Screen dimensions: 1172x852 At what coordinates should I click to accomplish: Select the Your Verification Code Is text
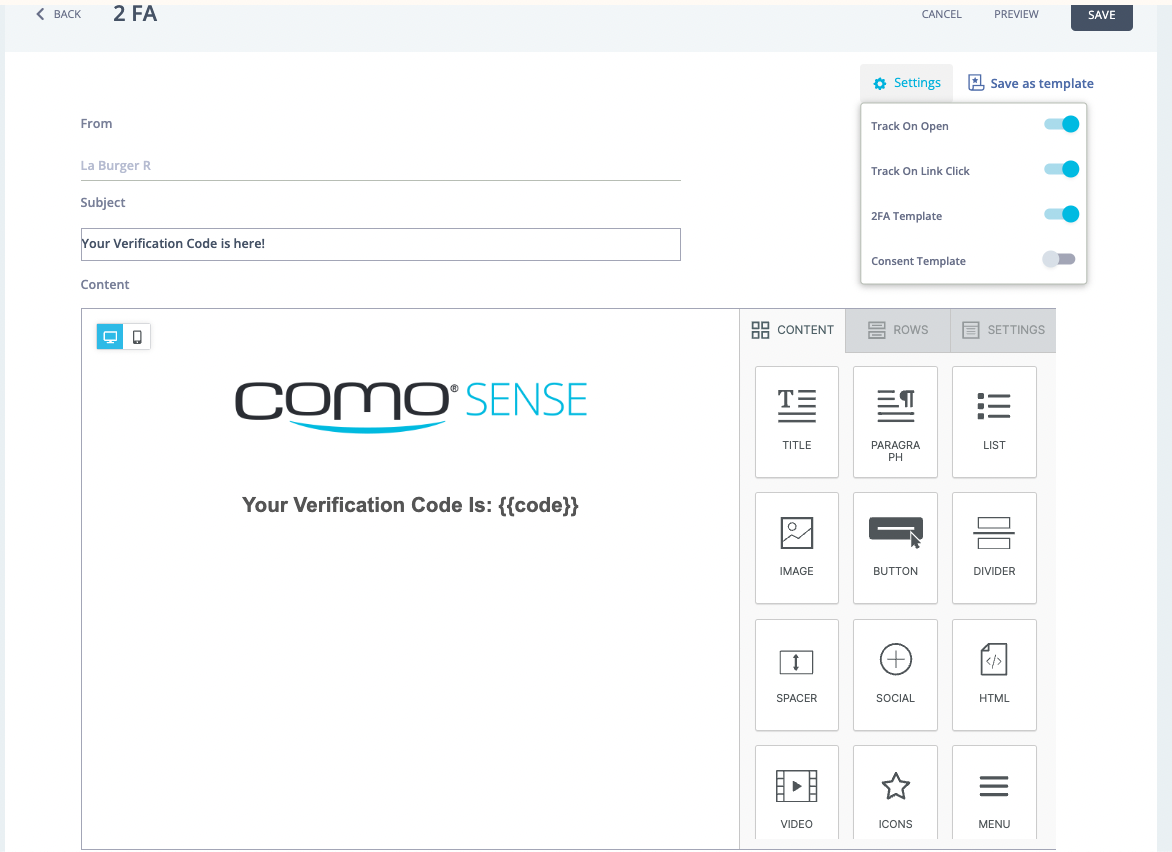pos(410,505)
